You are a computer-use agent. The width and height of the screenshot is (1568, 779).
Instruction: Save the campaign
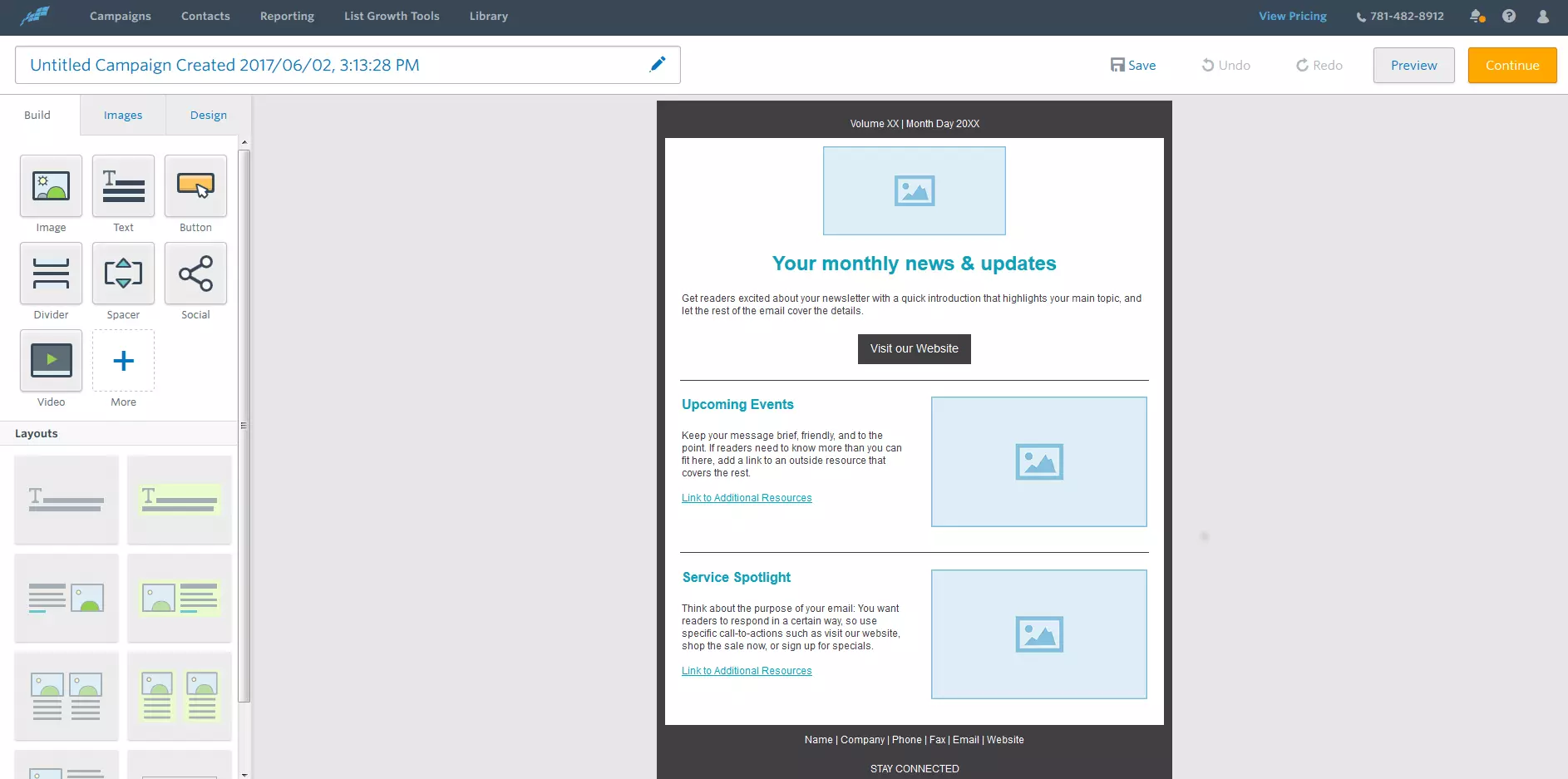click(x=1133, y=65)
